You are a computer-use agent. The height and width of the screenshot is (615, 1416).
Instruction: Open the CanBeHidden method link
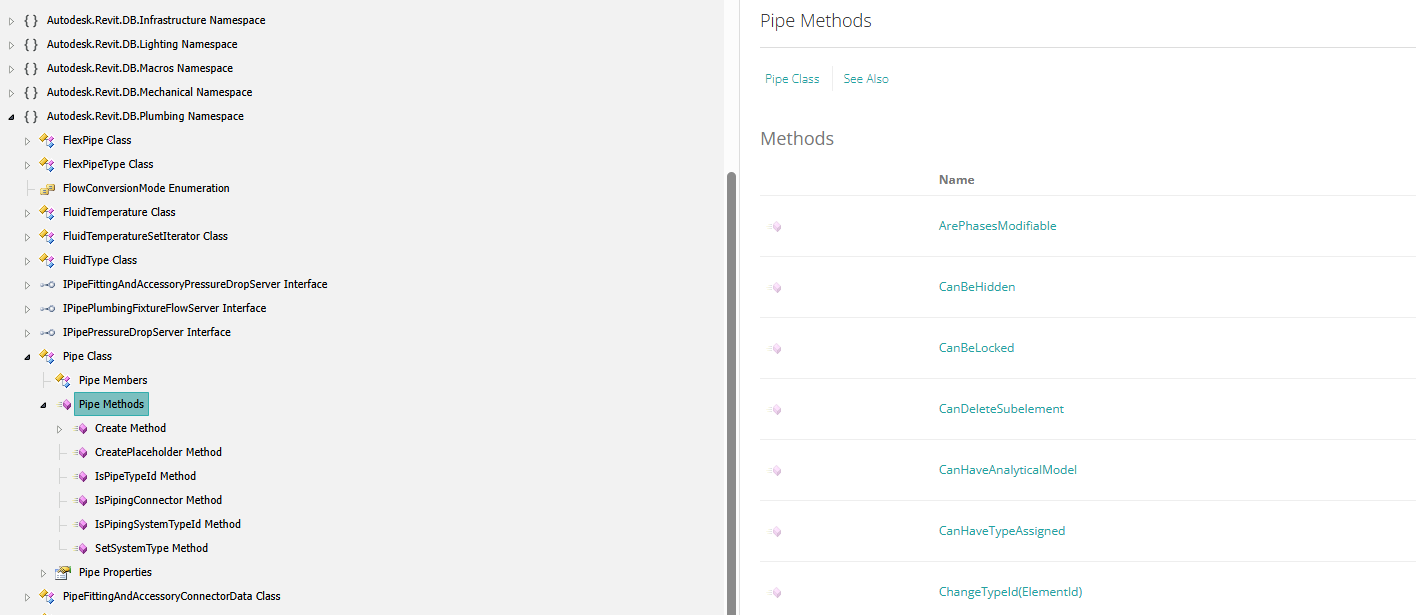(x=977, y=287)
